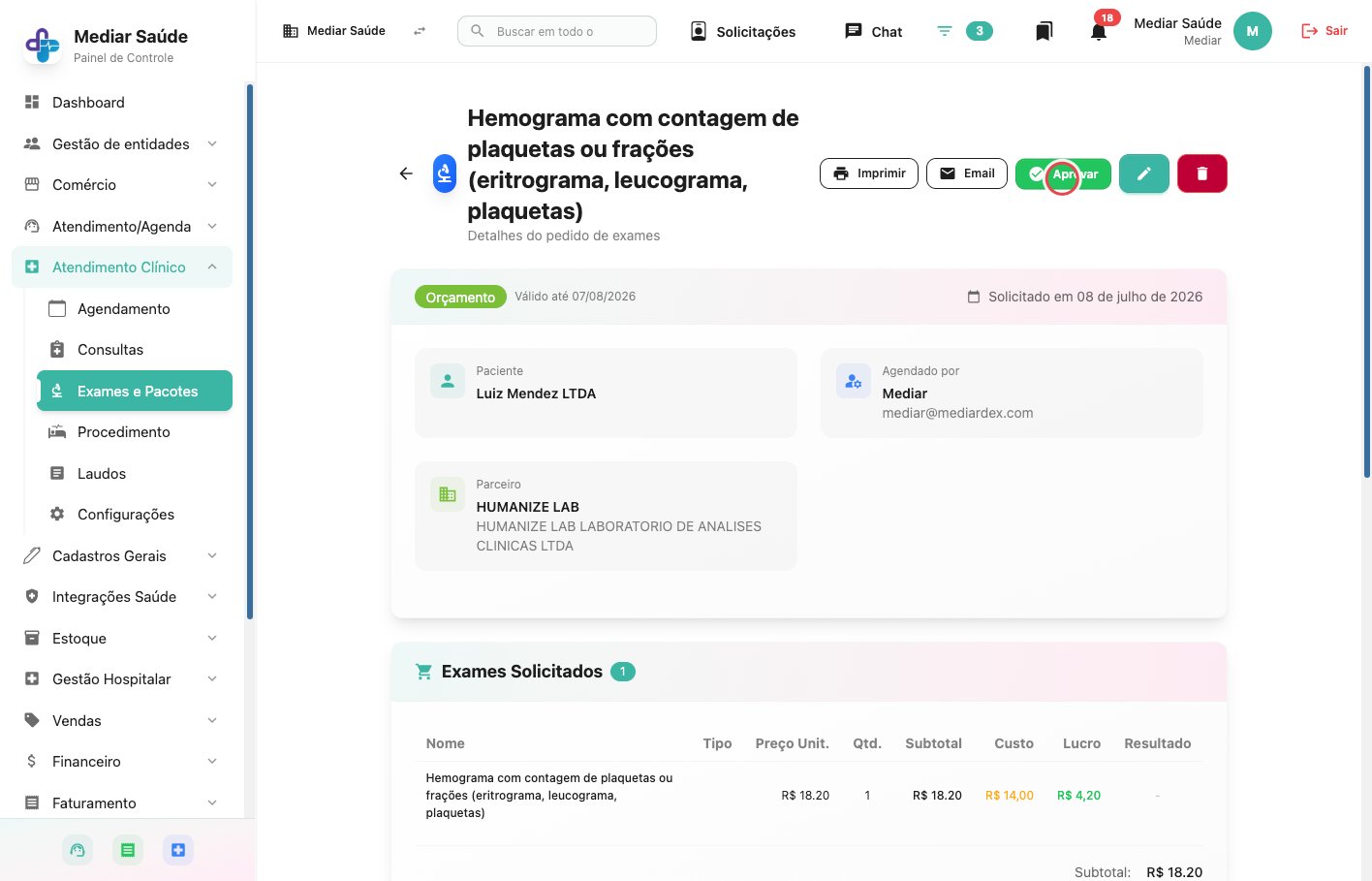
Task: Expand the Estoque dropdown chevron
Action: (212, 638)
